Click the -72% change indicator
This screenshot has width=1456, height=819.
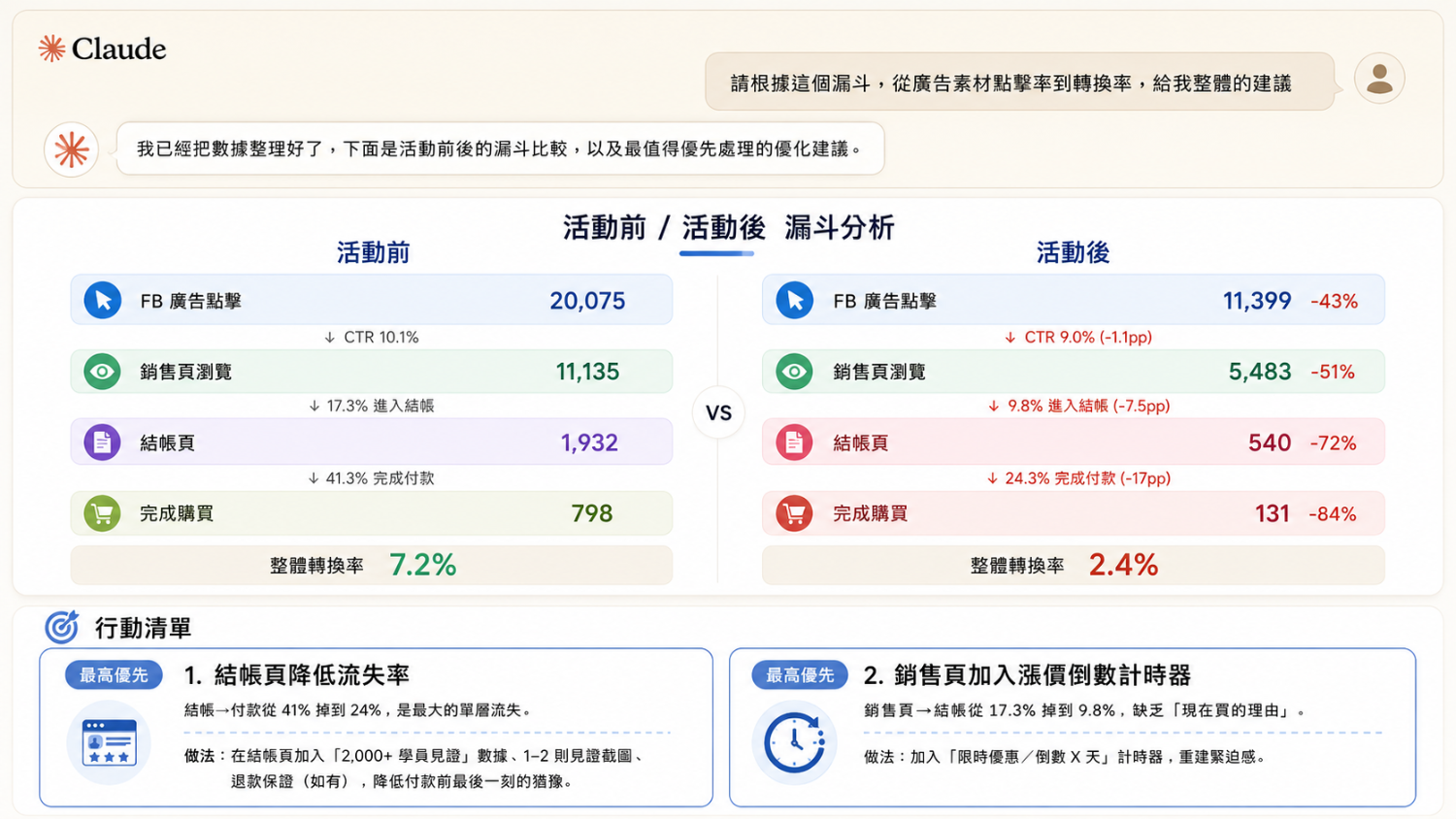click(1333, 443)
